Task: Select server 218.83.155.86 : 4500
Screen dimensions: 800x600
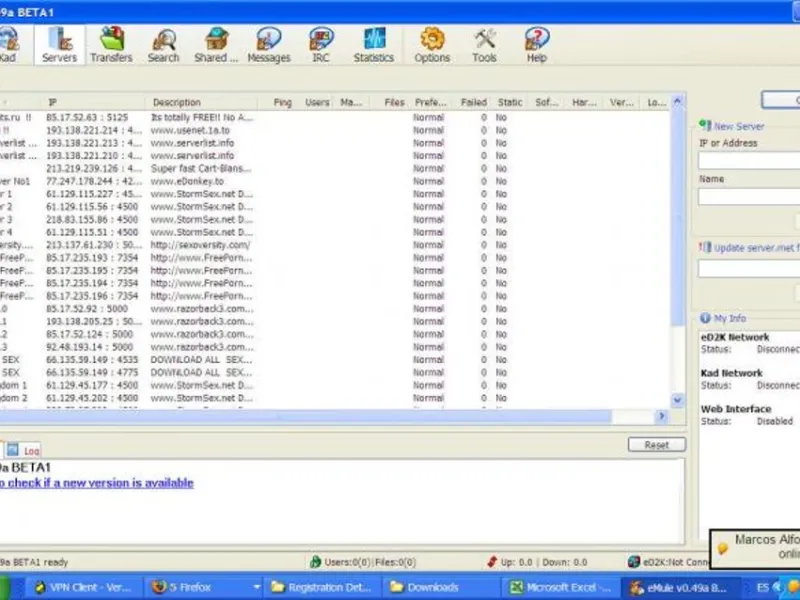Action: 335,219
